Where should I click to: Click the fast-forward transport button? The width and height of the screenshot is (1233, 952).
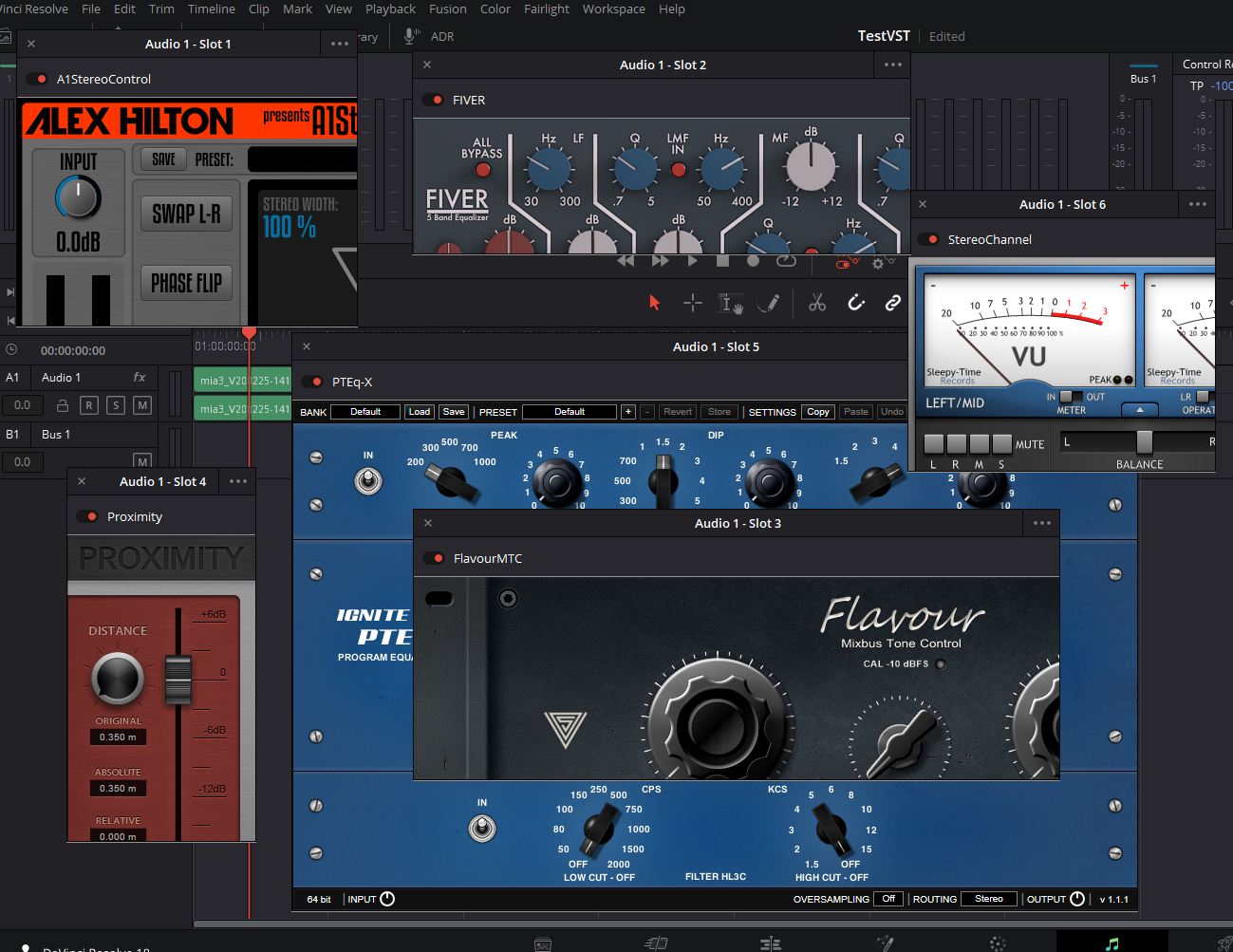[x=660, y=261]
